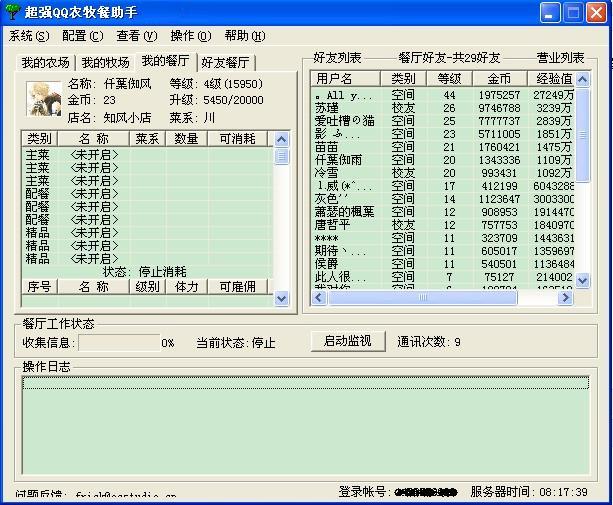This screenshot has height=505, width=613.
Task: Click the 店名 知风小店 text
Action: (109, 118)
